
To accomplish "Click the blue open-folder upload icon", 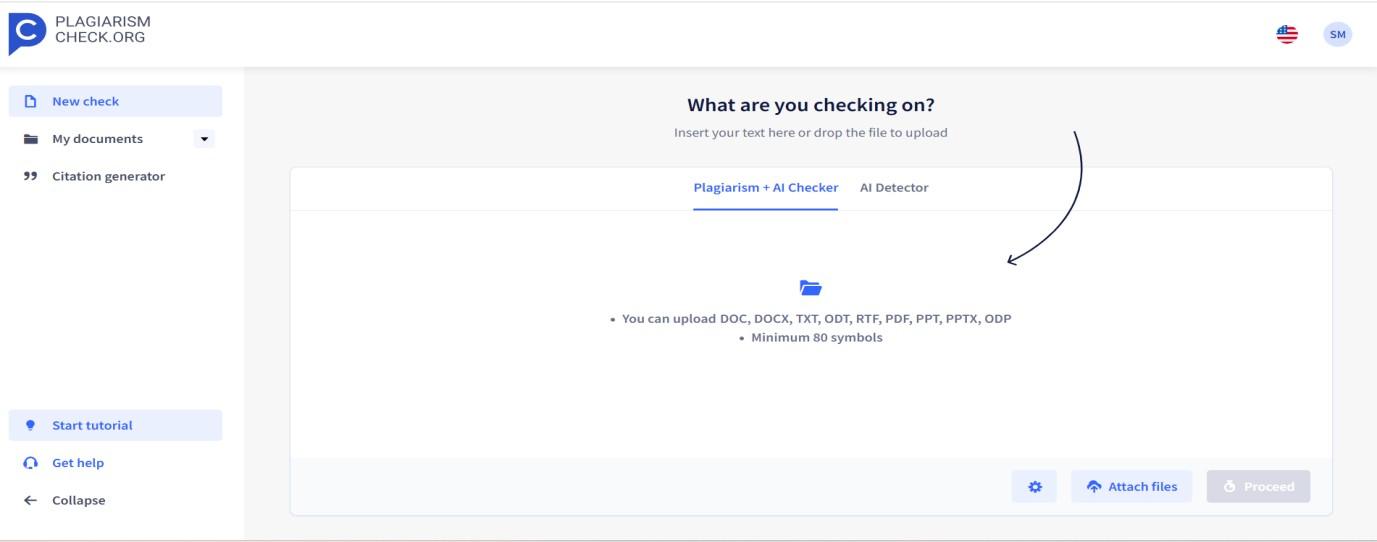I will (x=810, y=288).
